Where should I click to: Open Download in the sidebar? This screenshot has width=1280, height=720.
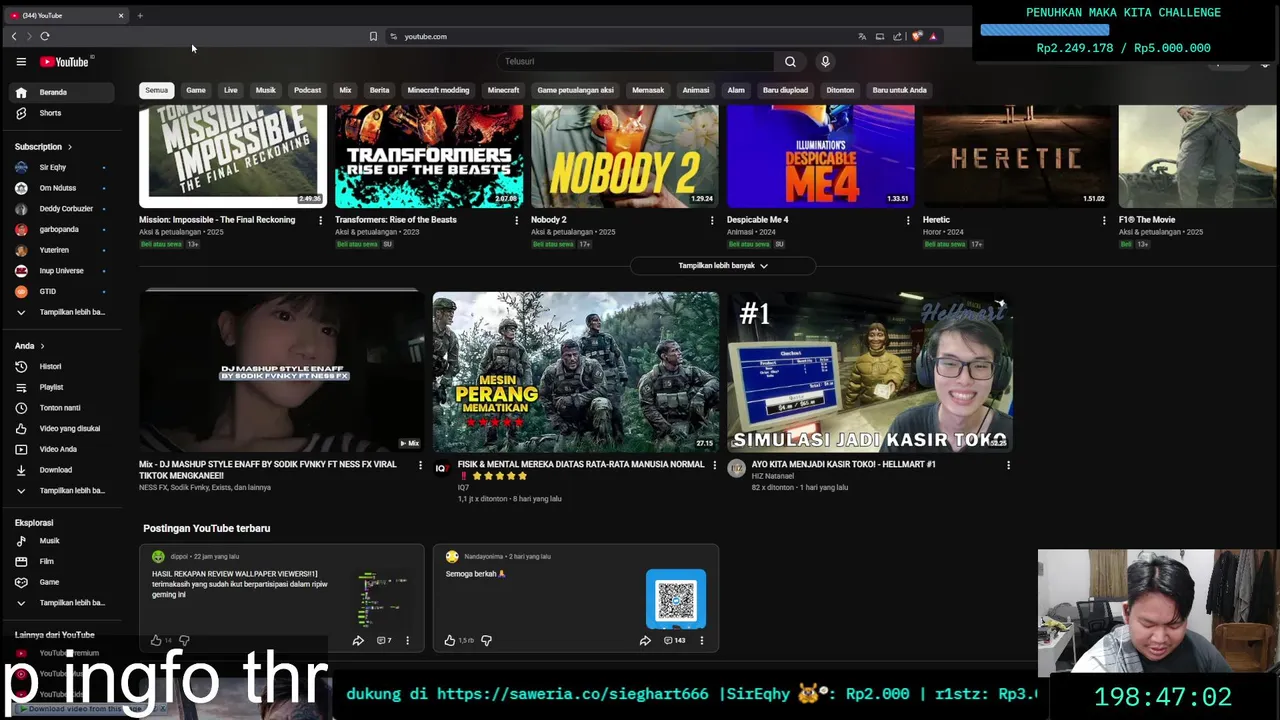click(x=61, y=470)
